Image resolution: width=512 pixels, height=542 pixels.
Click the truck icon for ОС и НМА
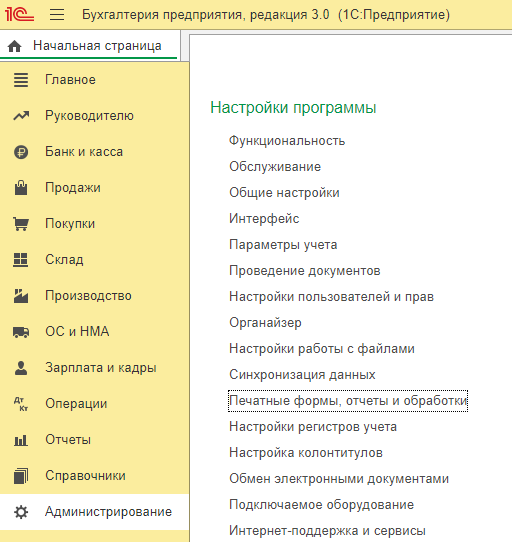click(x=21, y=332)
